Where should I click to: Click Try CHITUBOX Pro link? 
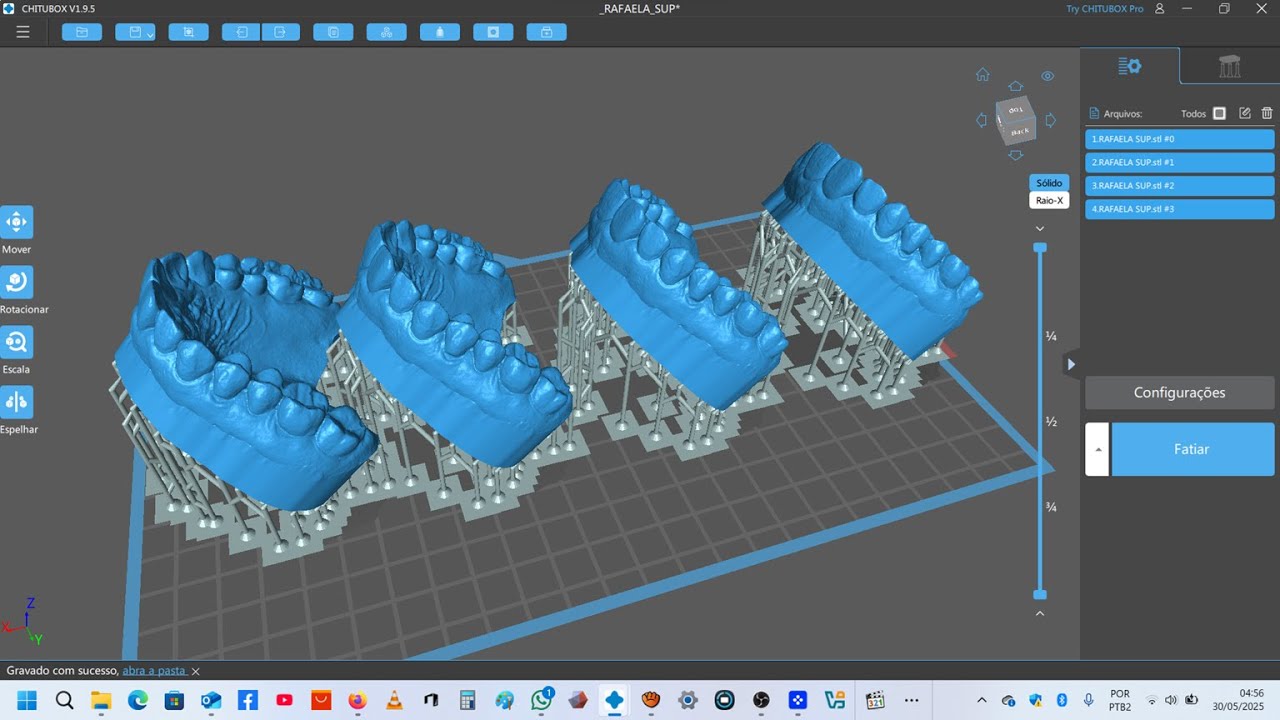click(x=1105, y=8)
